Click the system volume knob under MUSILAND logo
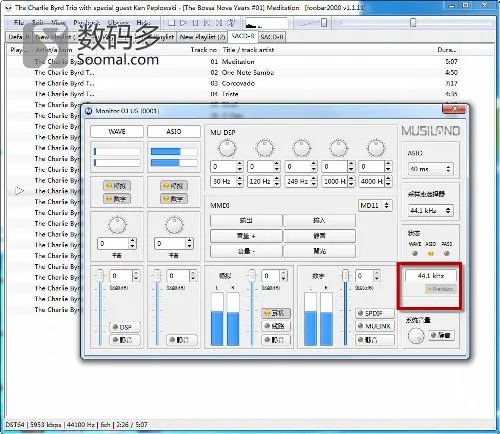 pos(416,336)
